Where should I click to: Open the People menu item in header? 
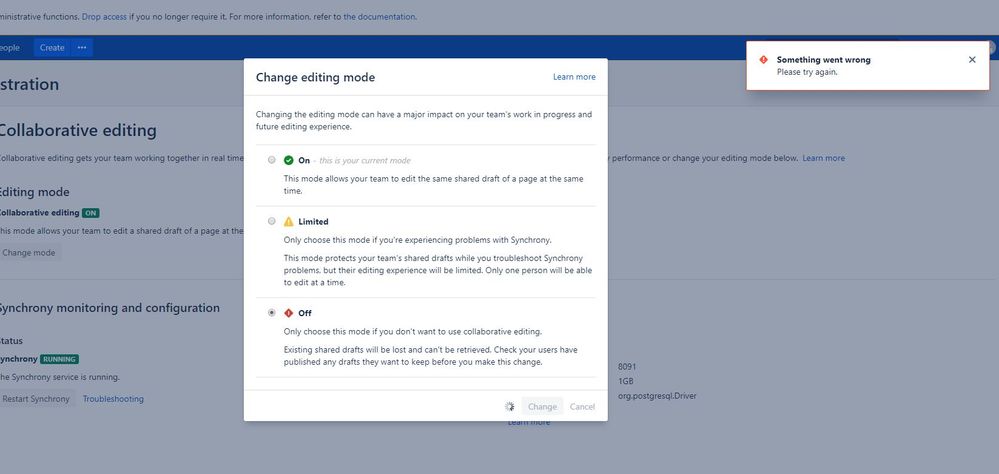[9, 47]
